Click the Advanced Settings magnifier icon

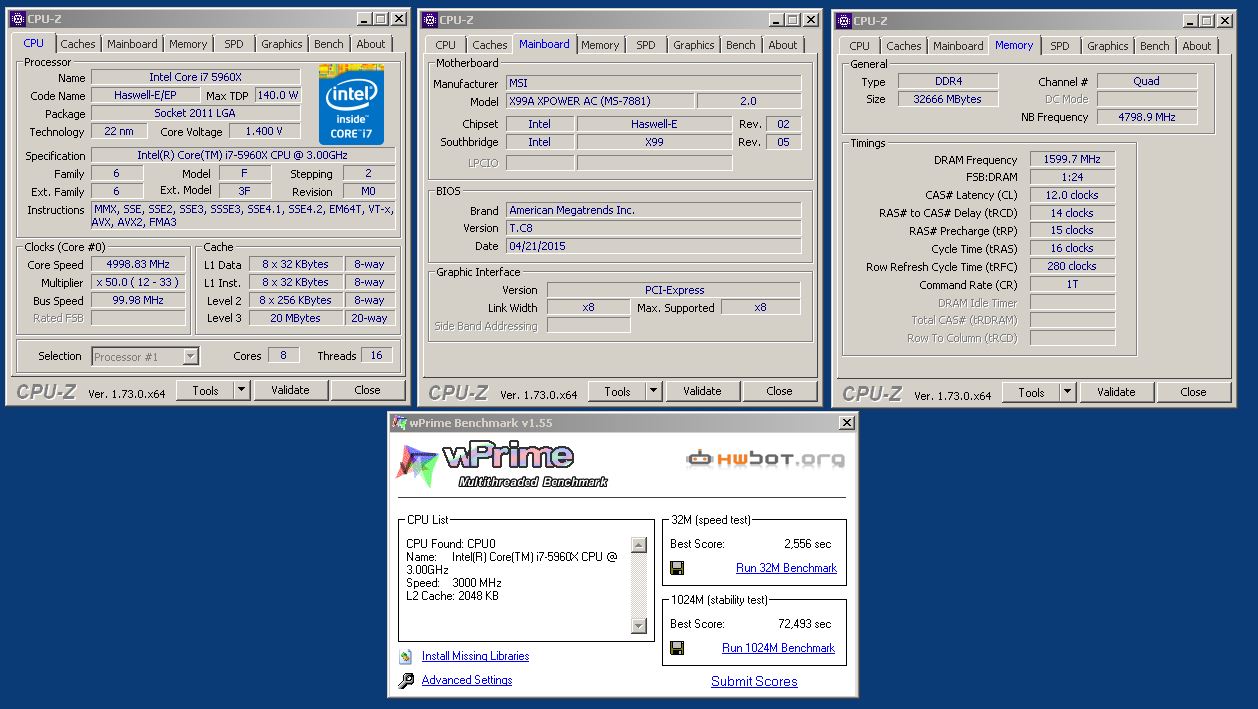pos(405,681)
